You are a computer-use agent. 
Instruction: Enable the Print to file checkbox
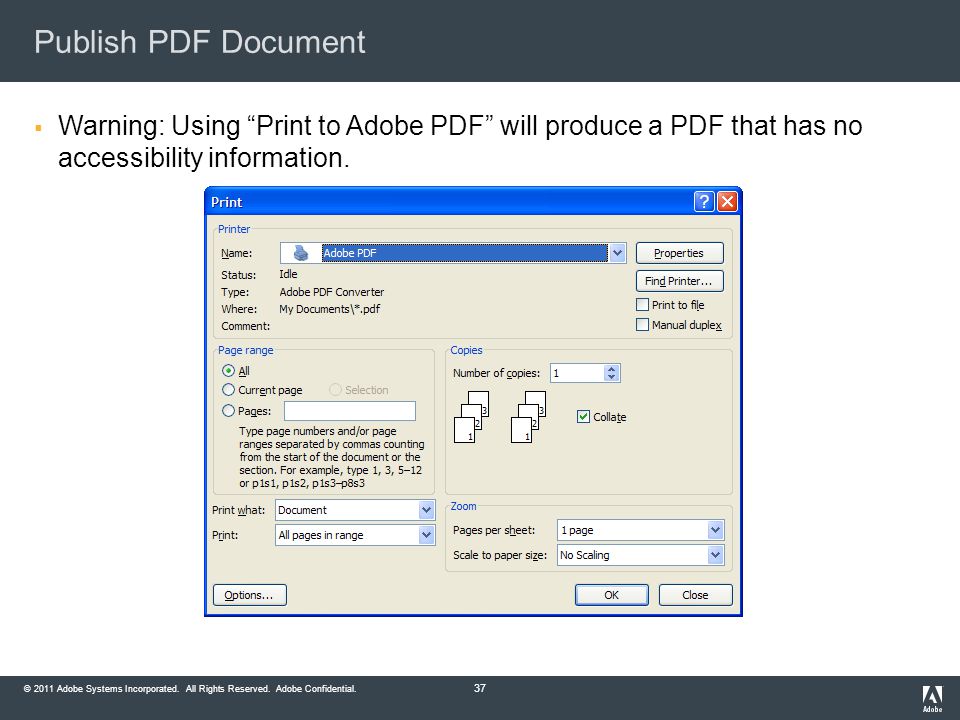(642, 305)
